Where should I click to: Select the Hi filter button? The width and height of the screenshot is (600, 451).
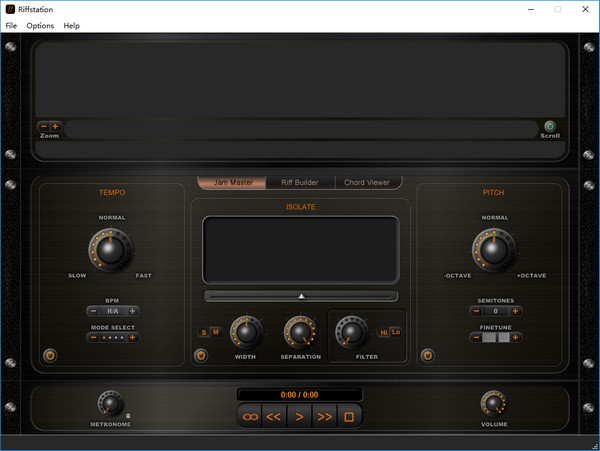coord(384,332)
